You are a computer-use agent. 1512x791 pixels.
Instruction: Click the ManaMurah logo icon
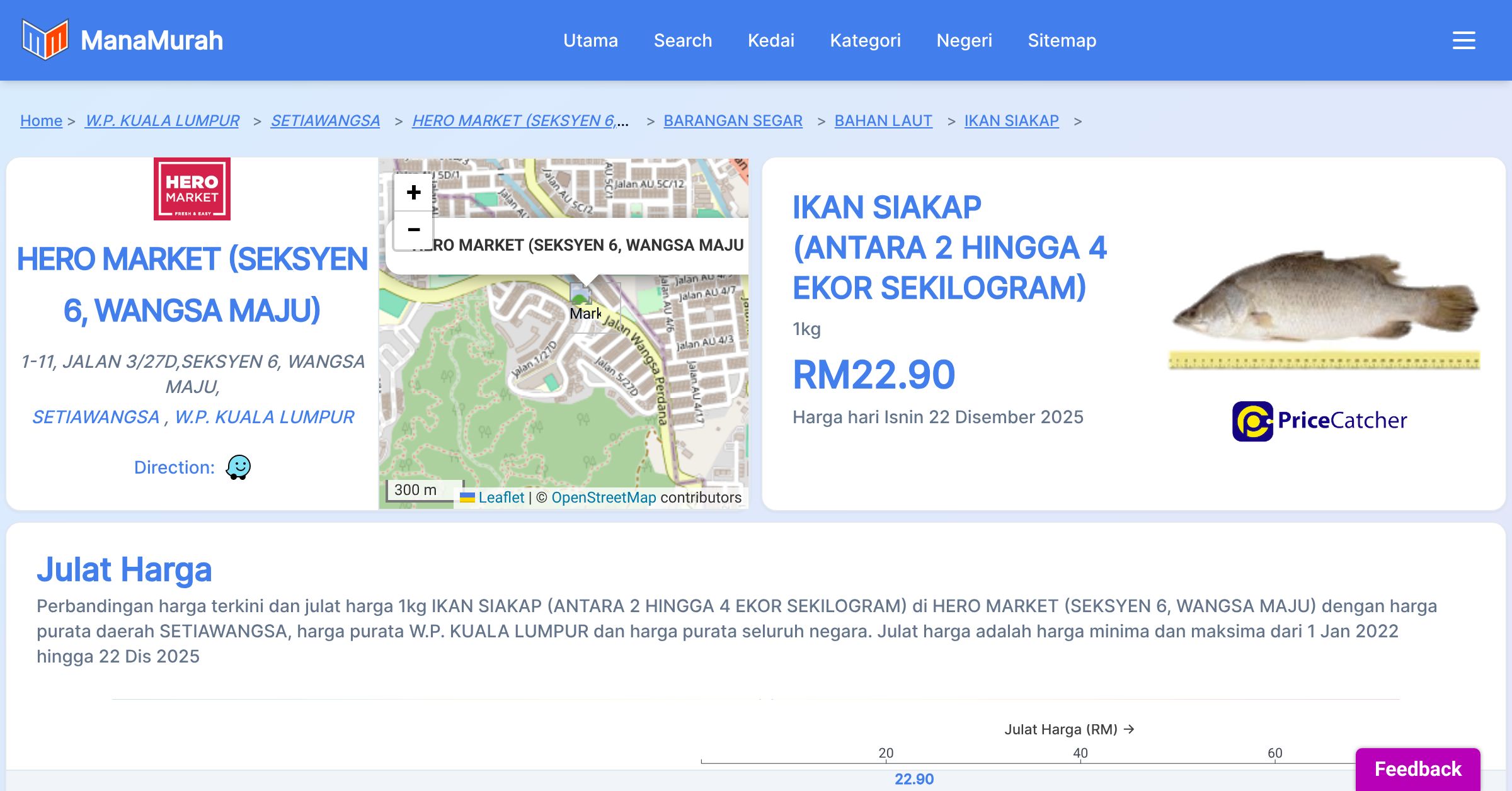click(45, 40)
